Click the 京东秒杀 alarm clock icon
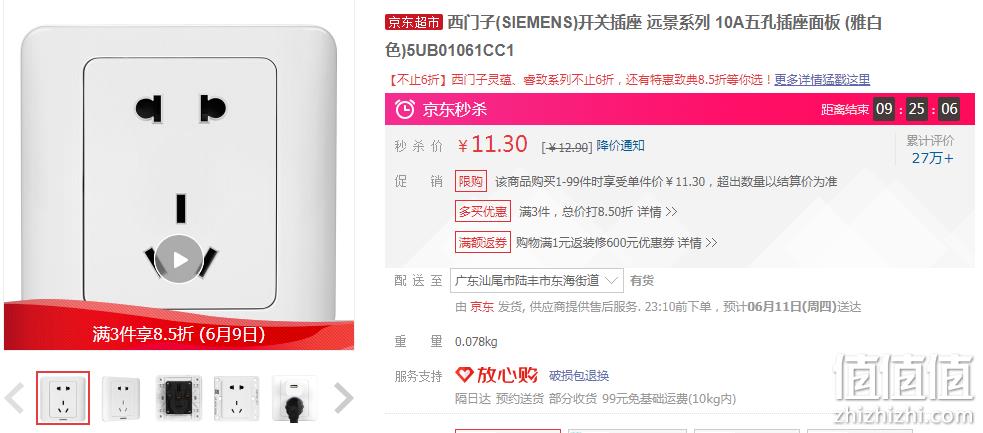 pos(404,109)
